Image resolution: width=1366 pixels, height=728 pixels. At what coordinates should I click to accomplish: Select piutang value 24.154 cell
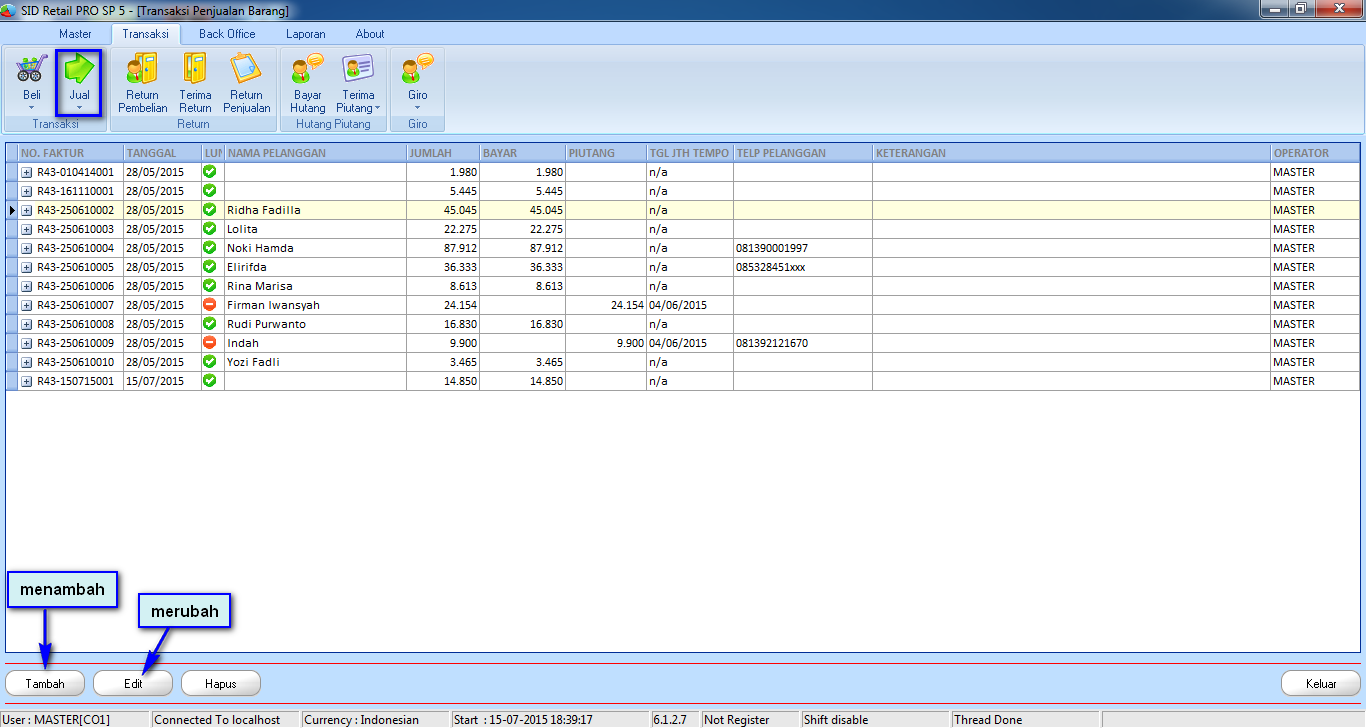605,305
